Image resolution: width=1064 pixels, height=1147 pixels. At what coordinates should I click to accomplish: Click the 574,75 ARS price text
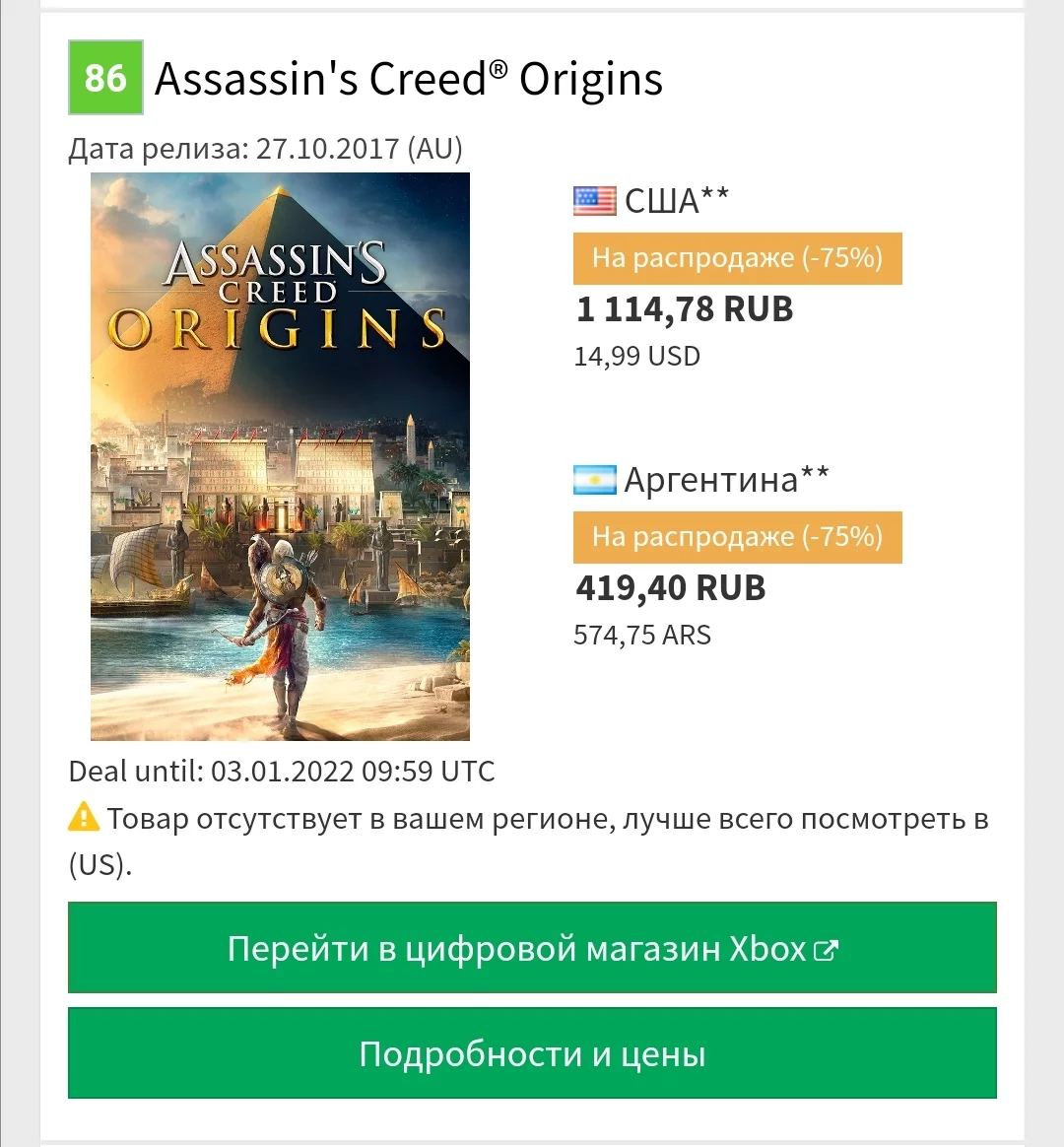tap(642, 635)
